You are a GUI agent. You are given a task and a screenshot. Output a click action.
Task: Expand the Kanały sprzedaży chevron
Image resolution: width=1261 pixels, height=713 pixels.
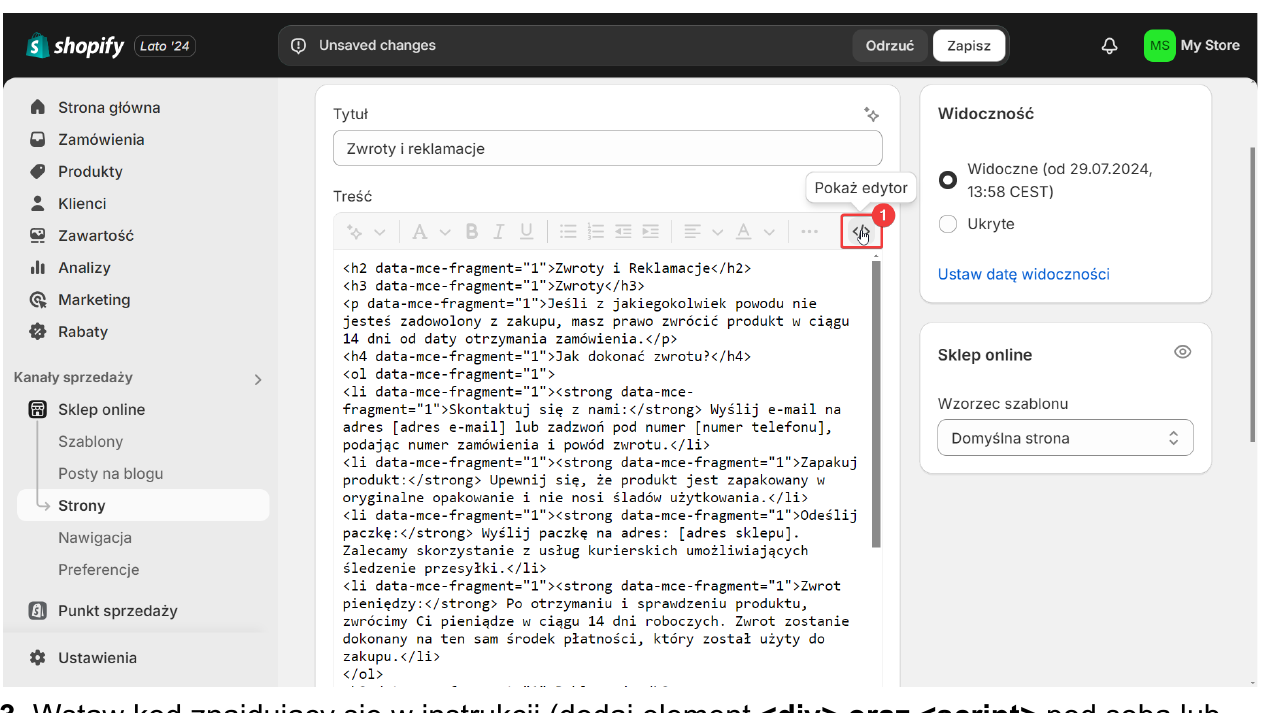pyautogui.click(x=258, y=379)
